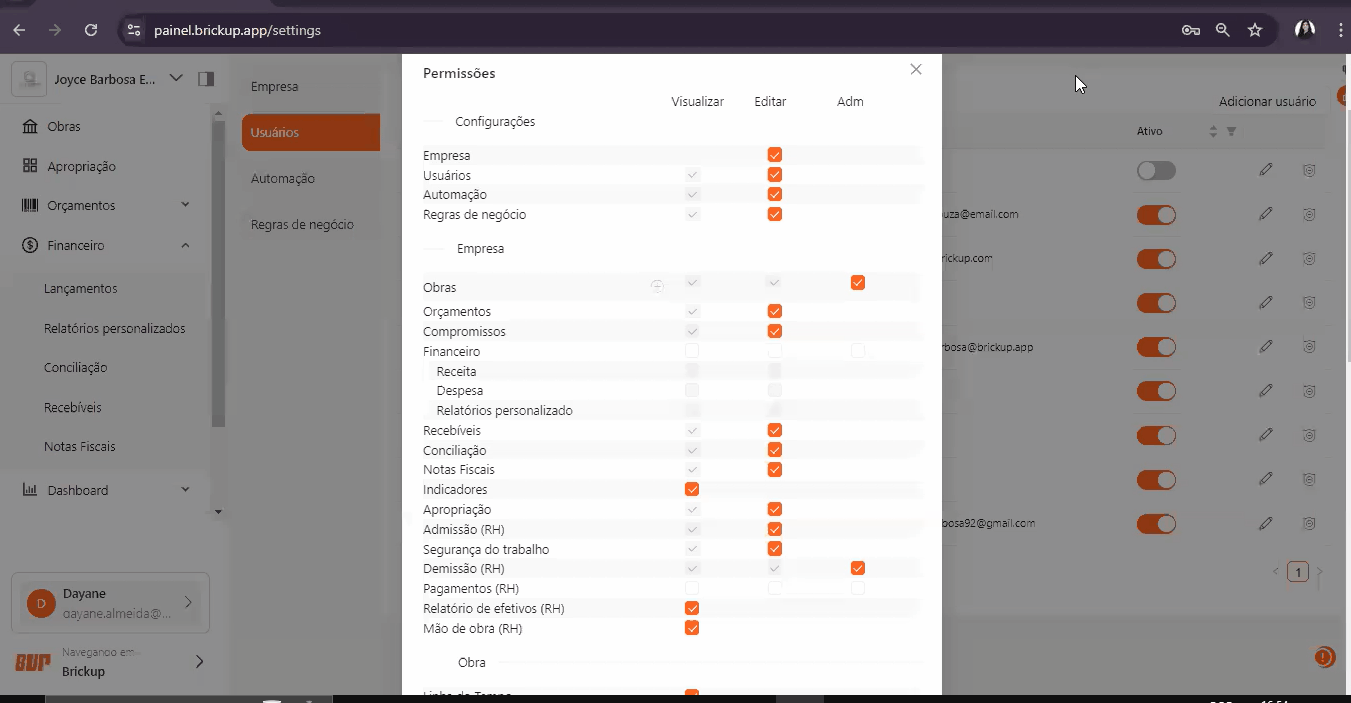Collapse the Financeiro sidebar section

185,245
